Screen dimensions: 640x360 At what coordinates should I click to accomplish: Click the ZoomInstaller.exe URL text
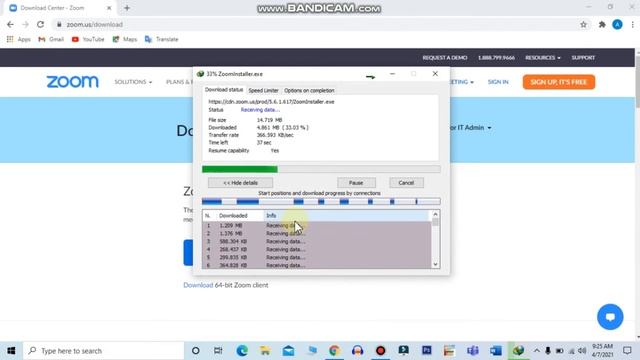(x=271, y=102)
